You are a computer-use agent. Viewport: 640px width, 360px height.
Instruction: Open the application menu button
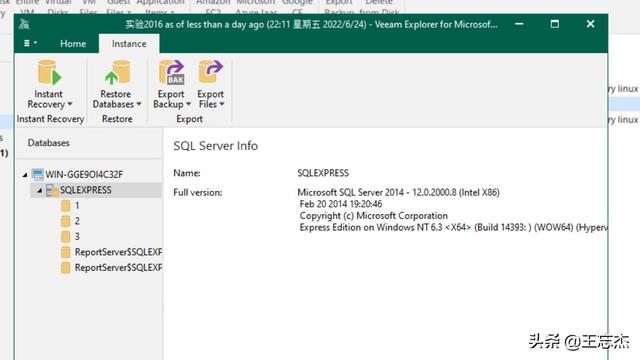pyautogui.click(x=30, y=43)
